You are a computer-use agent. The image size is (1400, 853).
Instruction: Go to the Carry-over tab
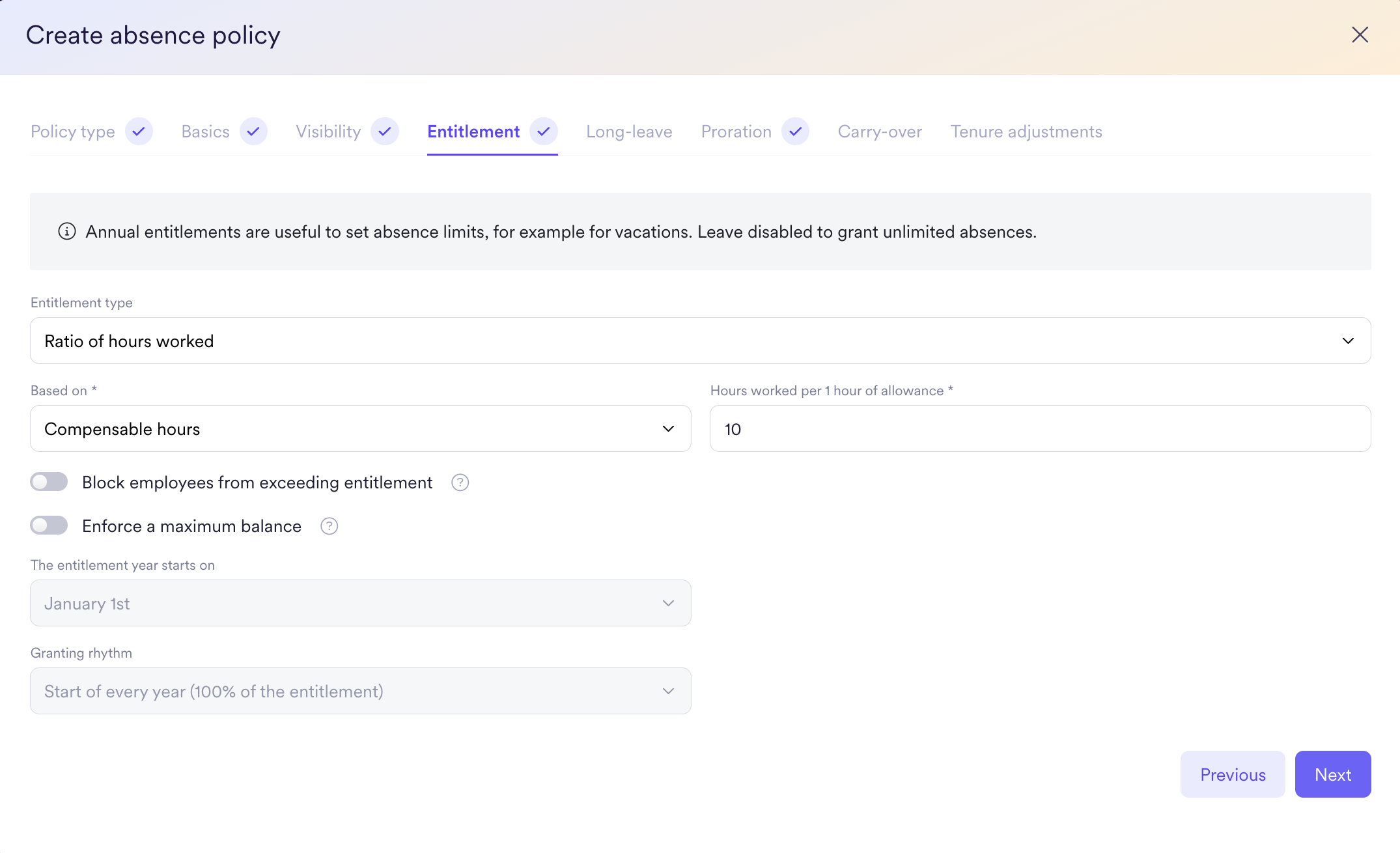(880, 132)
